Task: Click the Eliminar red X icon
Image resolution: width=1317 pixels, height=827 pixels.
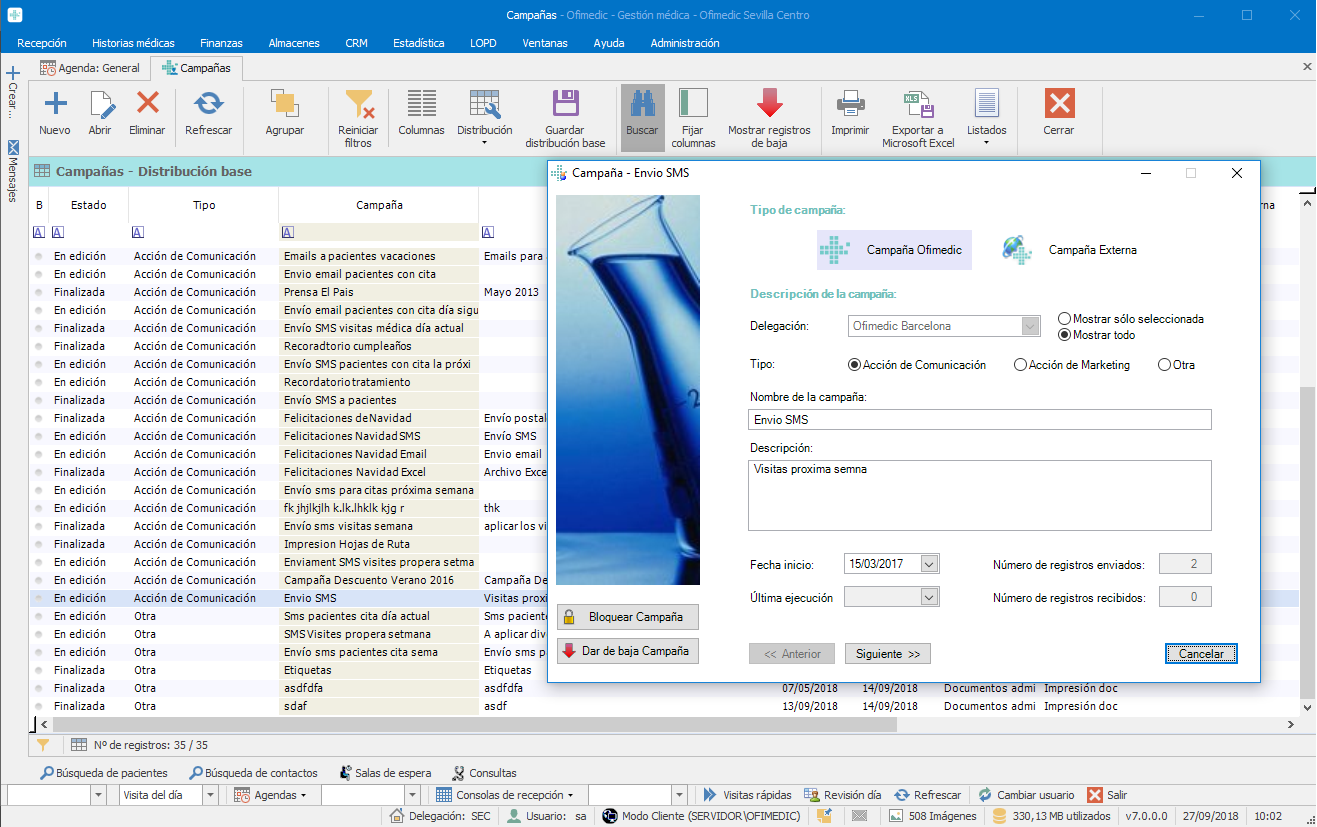Action: pyautogui.click(x=148, y=104)
